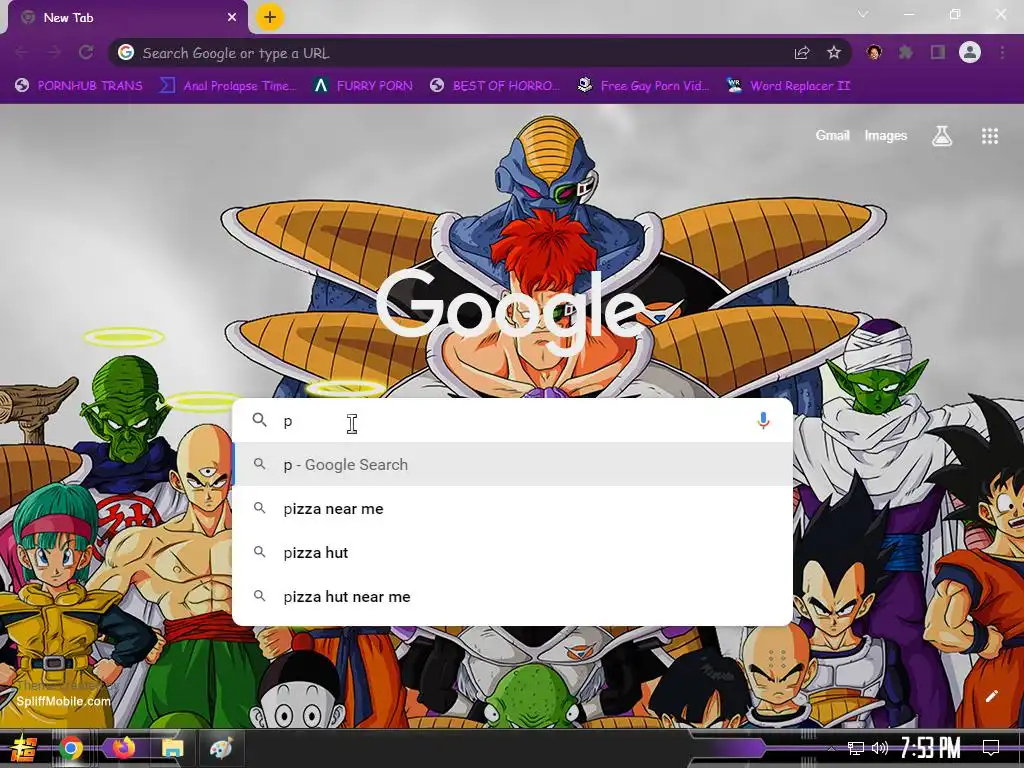This screenshot has width=1024, height=768.
Task: Open the pinned extension avatar icon
Action: 874,52
